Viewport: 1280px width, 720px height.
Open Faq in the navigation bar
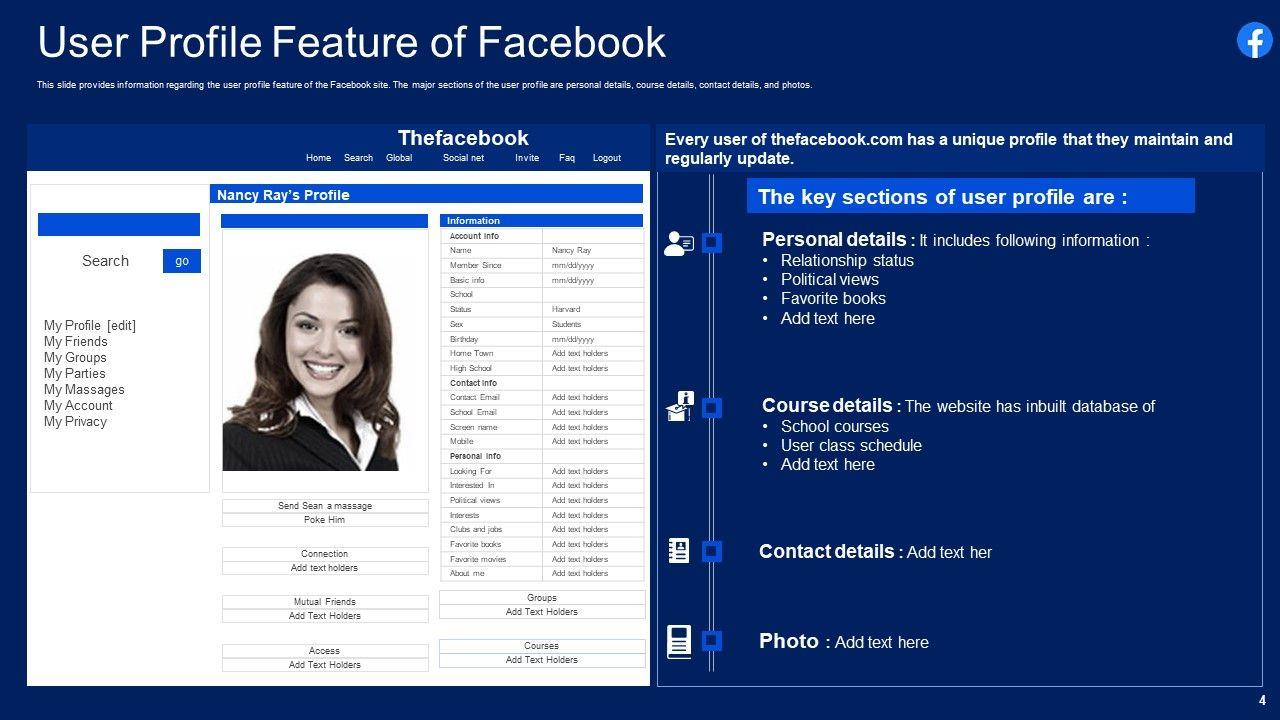click(x=567, y=158)
